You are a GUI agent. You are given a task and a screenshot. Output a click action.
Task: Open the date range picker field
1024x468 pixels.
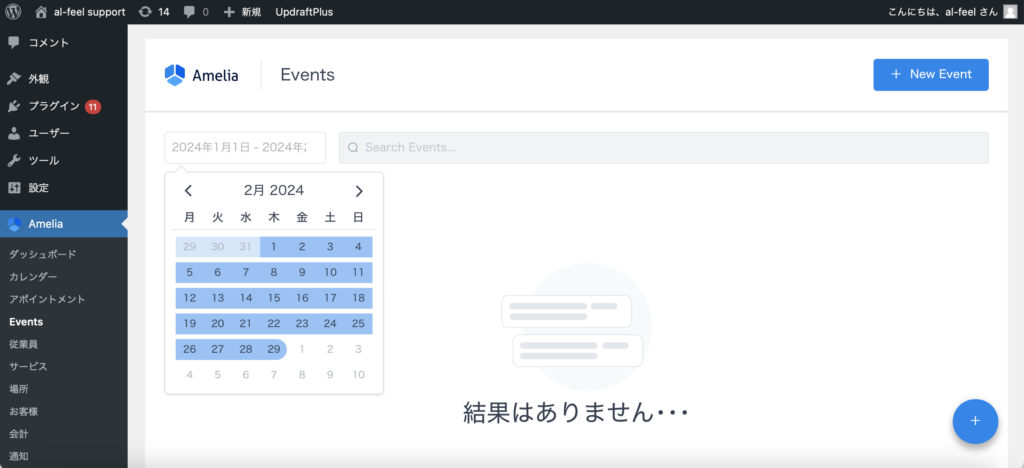coord(245,147)
